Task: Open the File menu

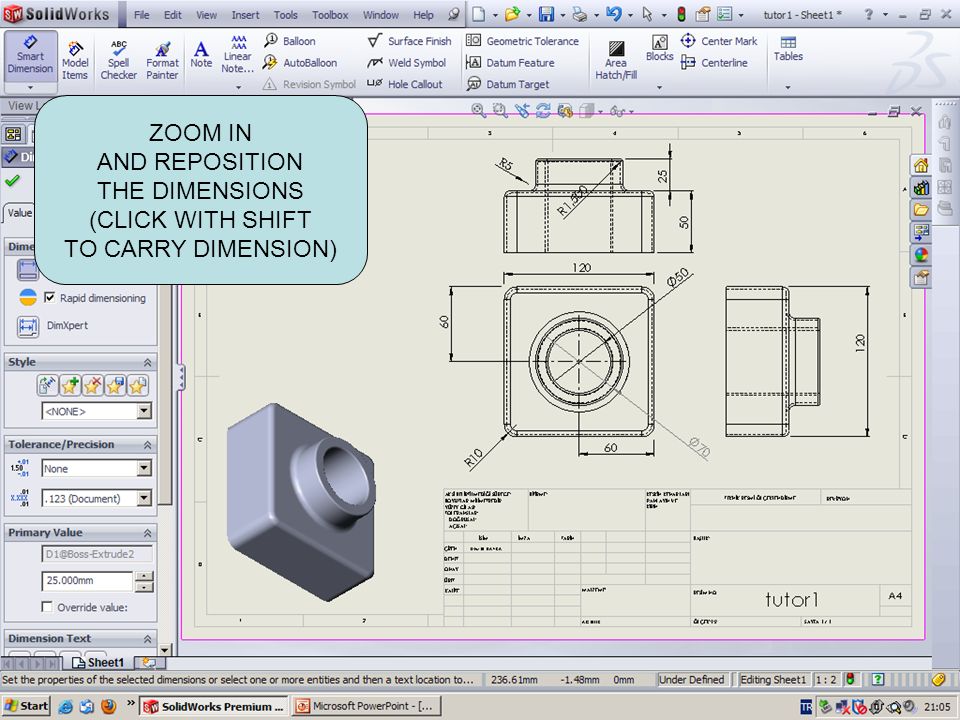Action: click(x=141, y=15)
